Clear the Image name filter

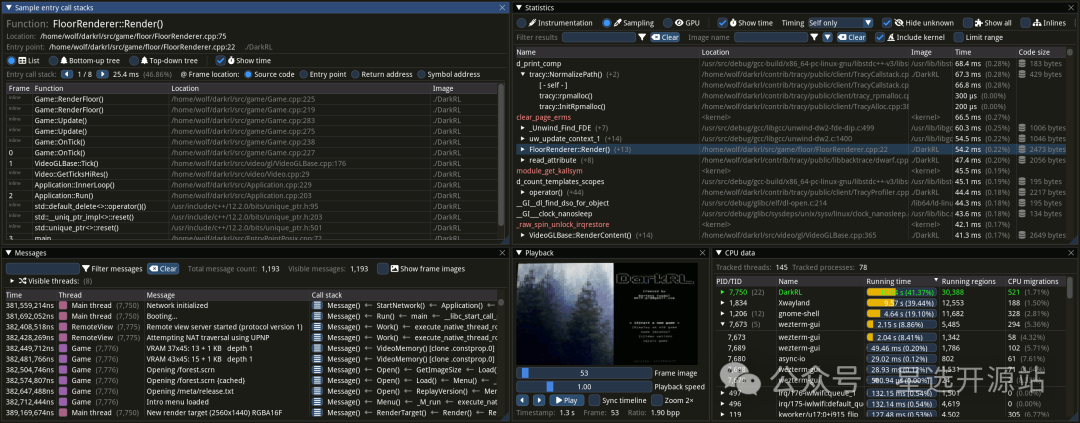tap(851, 37)
